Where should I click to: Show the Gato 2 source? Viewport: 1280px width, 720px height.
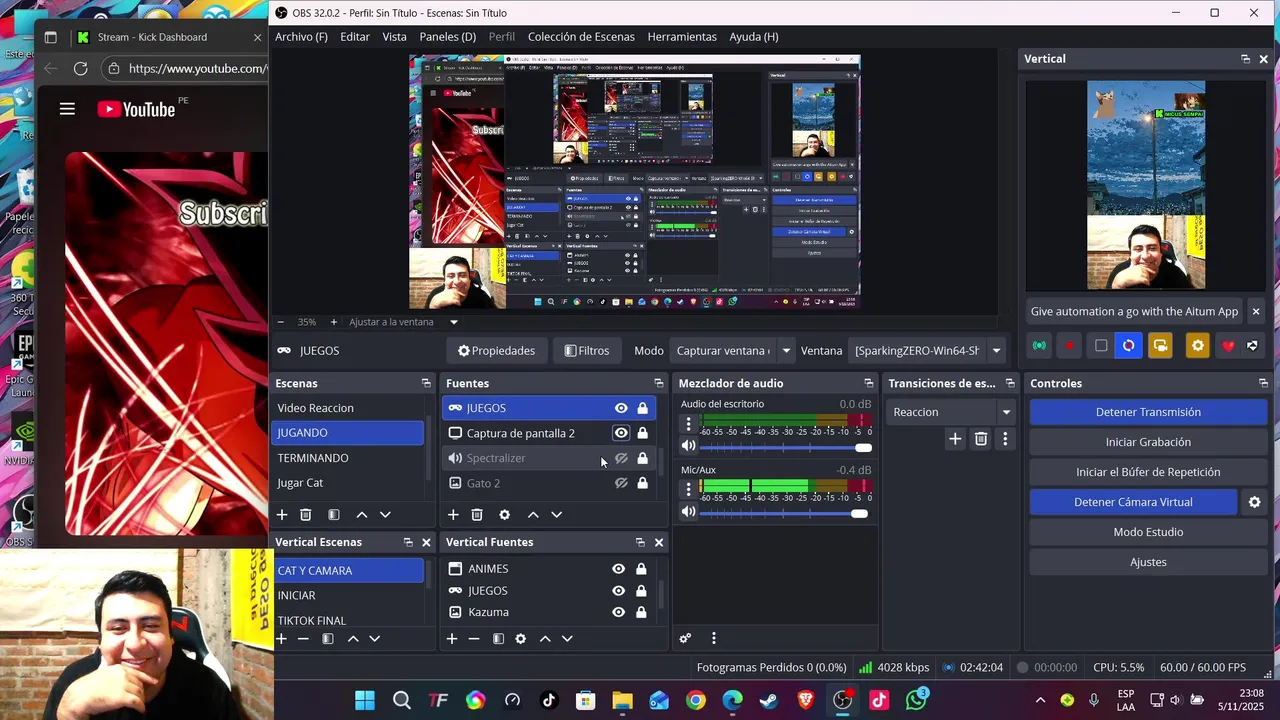coord(621,483)
